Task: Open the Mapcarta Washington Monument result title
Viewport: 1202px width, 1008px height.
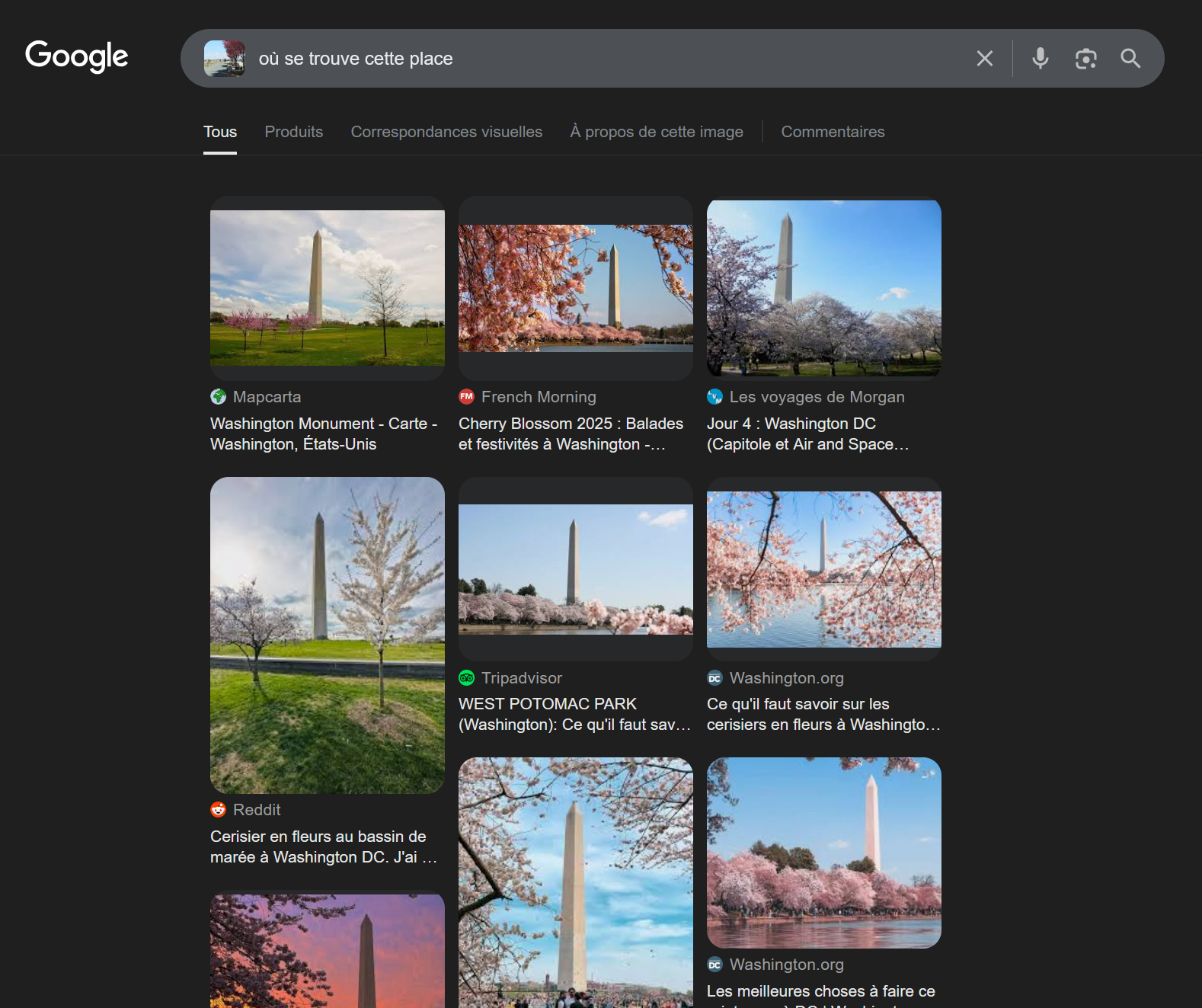Action: point(324,434)
